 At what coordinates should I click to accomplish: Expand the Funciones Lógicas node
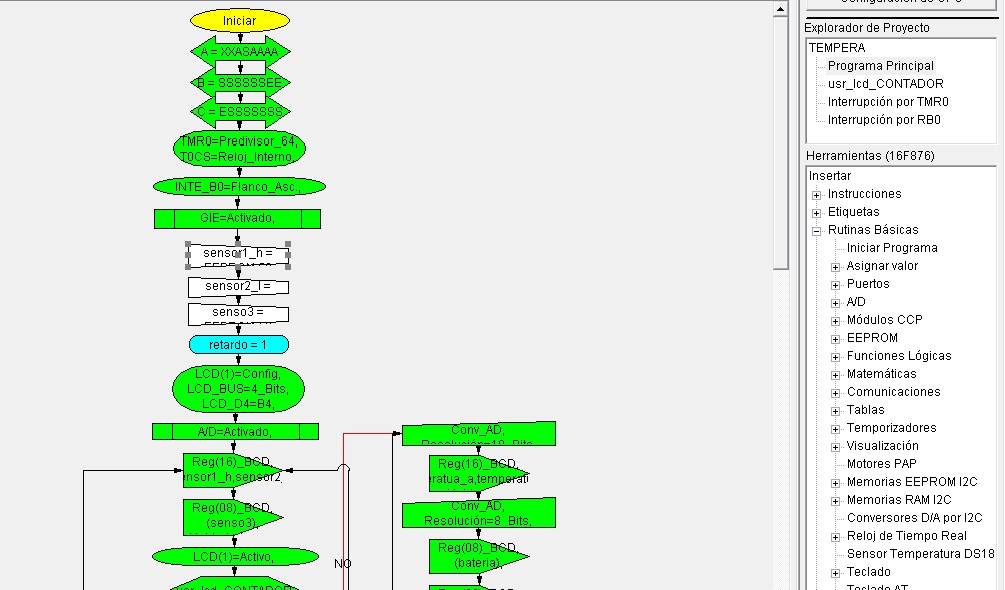(836, 357)
